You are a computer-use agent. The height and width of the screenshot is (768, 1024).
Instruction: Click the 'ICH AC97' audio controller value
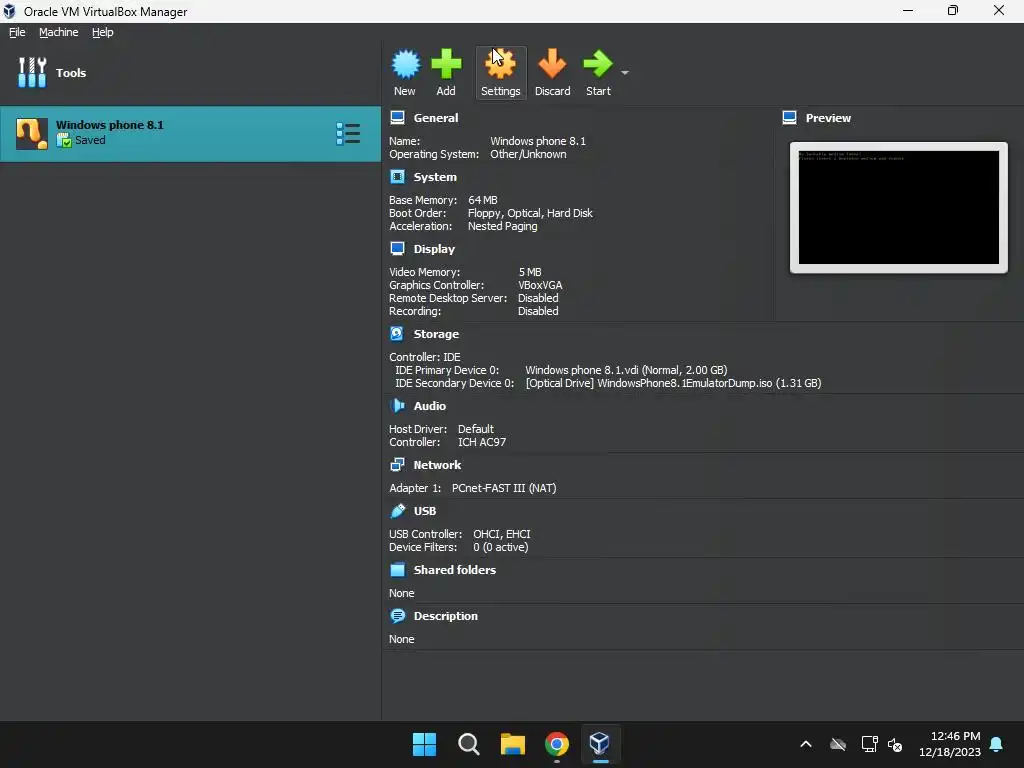(x=482, y=442)
